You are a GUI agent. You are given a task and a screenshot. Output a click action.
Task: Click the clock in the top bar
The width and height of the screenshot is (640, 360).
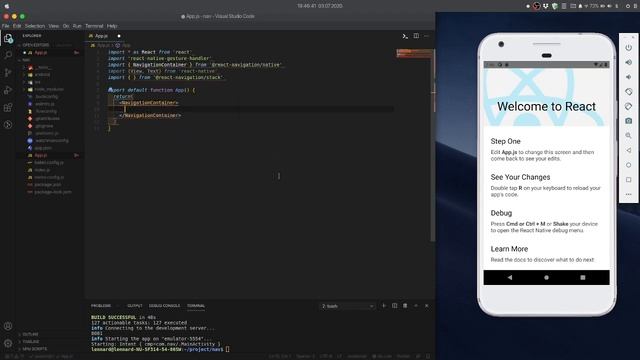(x=320, y=6)
